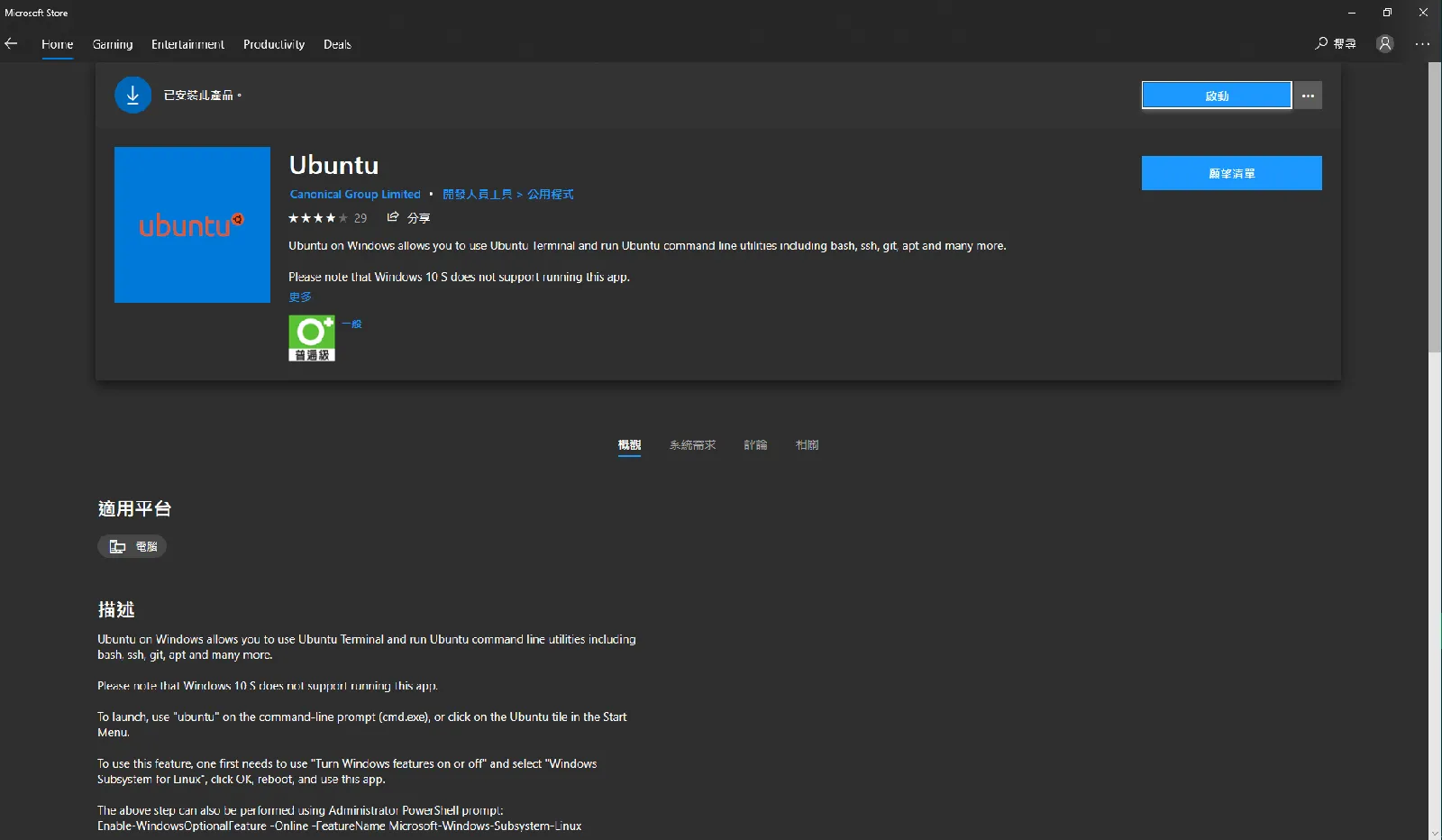Image resolution: width=1442 pixels, height=840 pixels.
Task: Open the search magnifier icon
Action: tap(1321, 43)
